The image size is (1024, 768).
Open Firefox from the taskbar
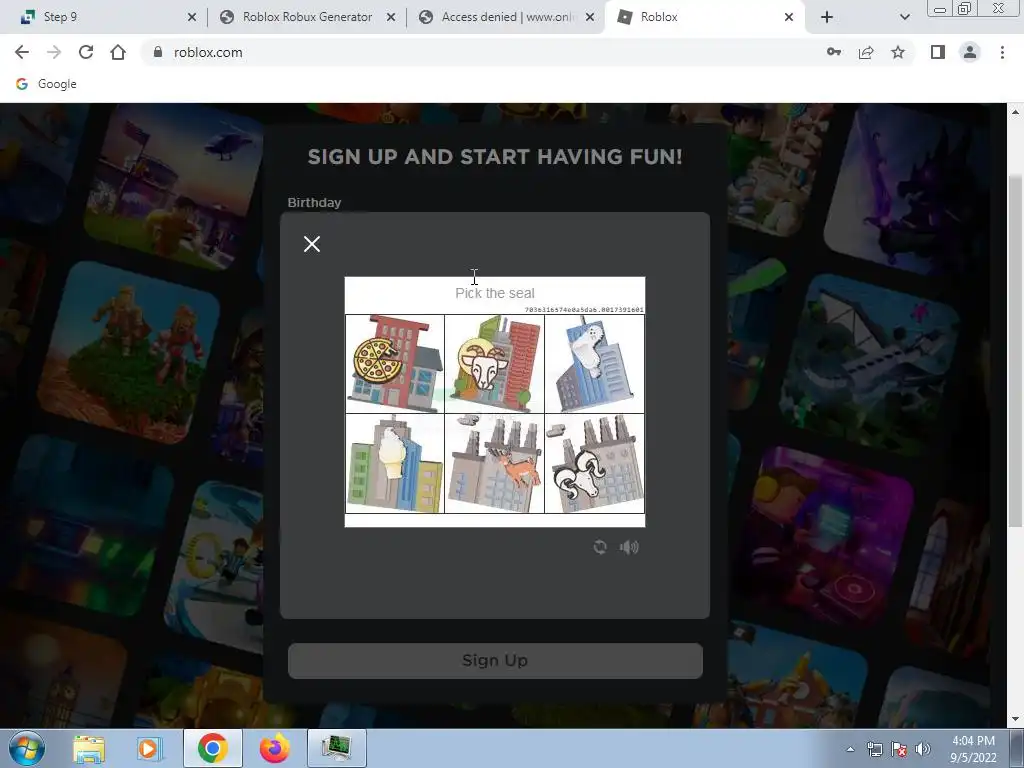click(274, 748)
